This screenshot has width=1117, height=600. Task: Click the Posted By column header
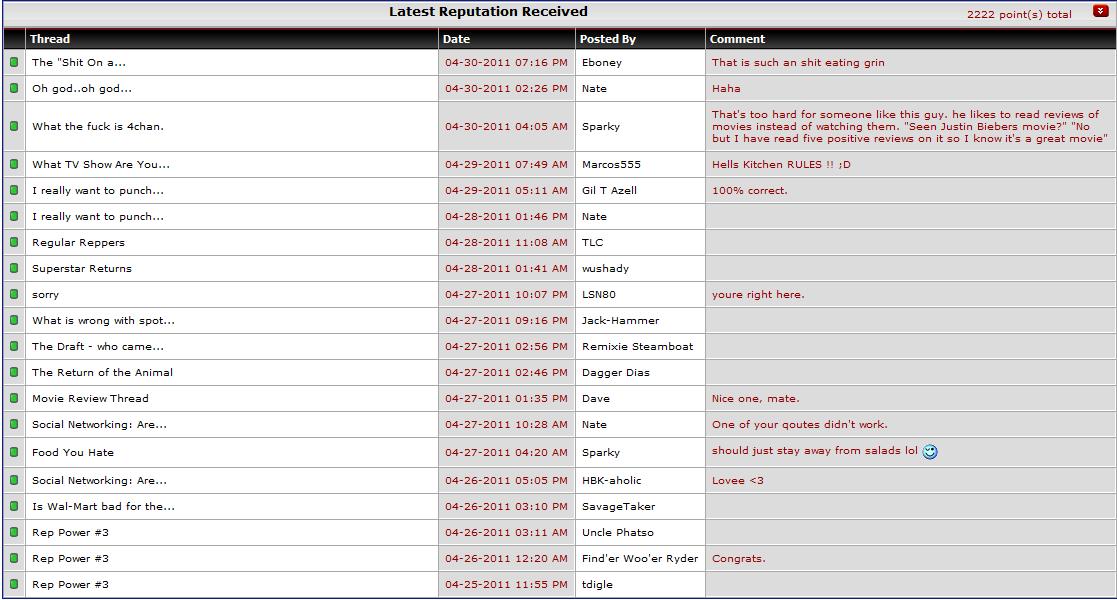(x=608, y=39)
